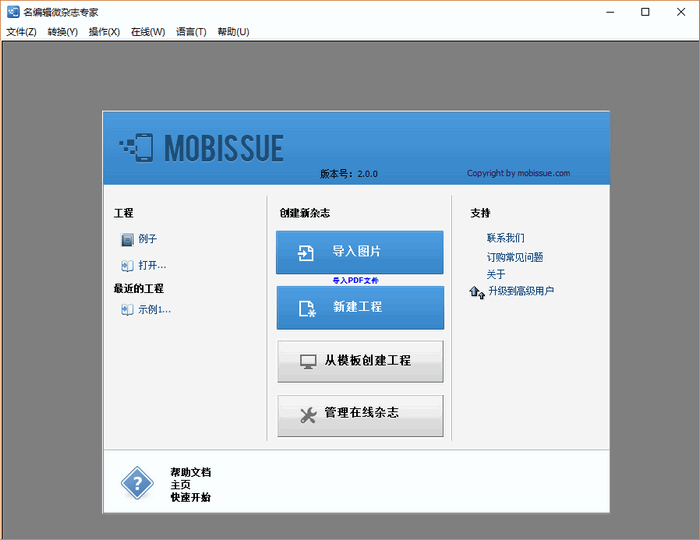Click the upgrade arrows icon
The image size is (700, 540).
pyautogui.click(x=477, y=292)
